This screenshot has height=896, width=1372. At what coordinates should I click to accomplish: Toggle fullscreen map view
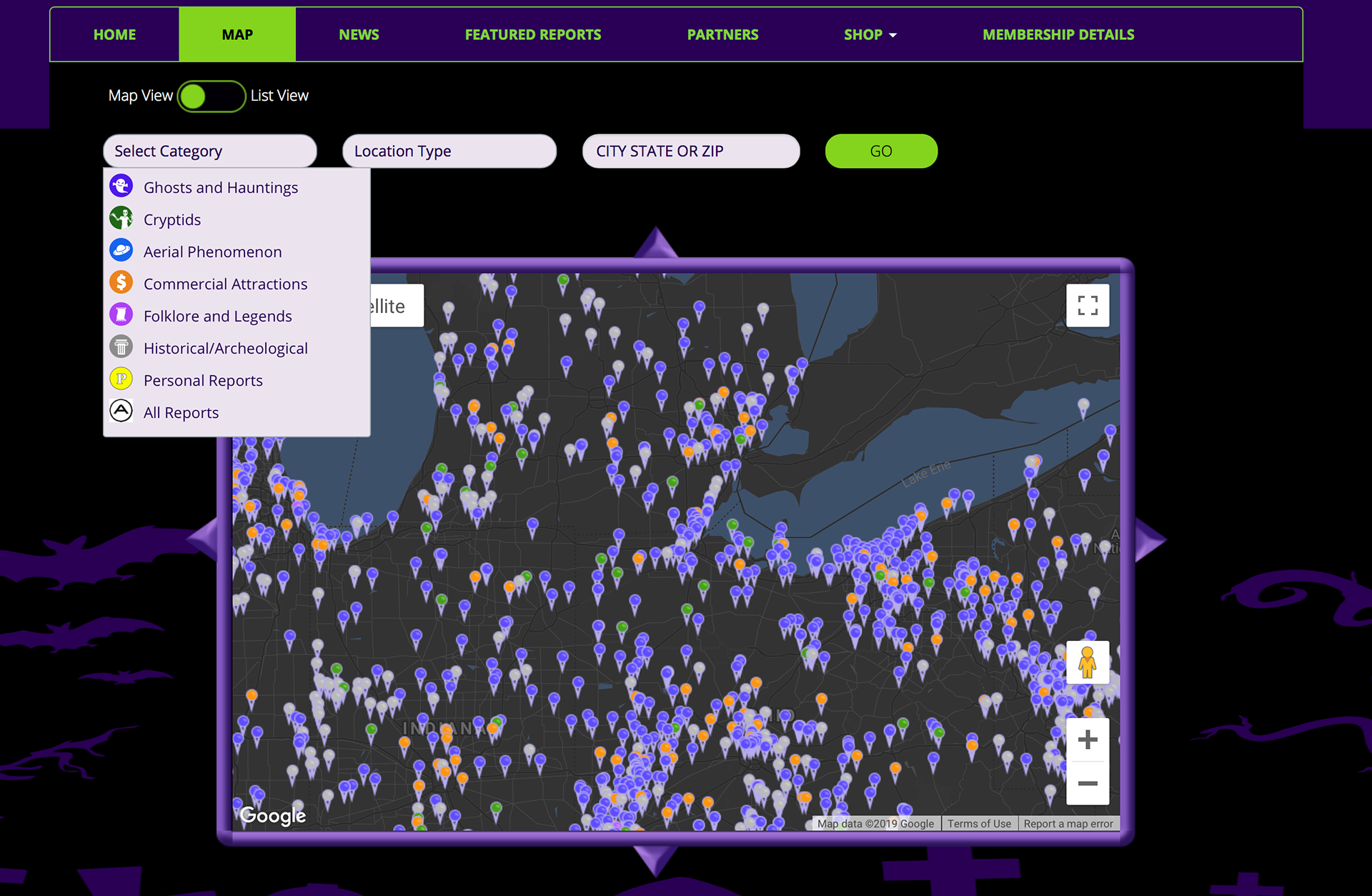pyautogui.click(x=1087, y=306)
